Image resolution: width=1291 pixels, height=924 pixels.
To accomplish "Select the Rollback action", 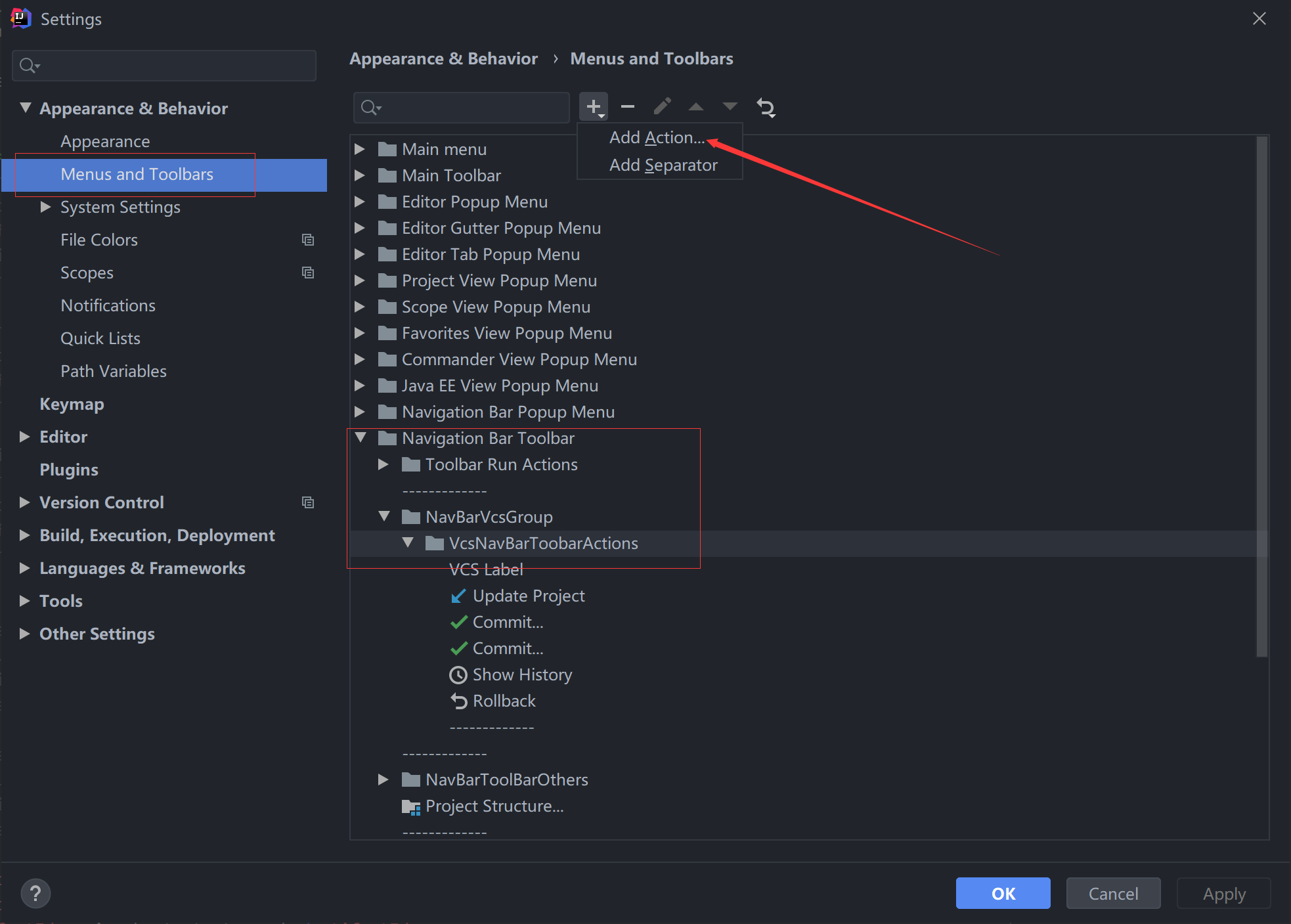I will pos(504,701).
